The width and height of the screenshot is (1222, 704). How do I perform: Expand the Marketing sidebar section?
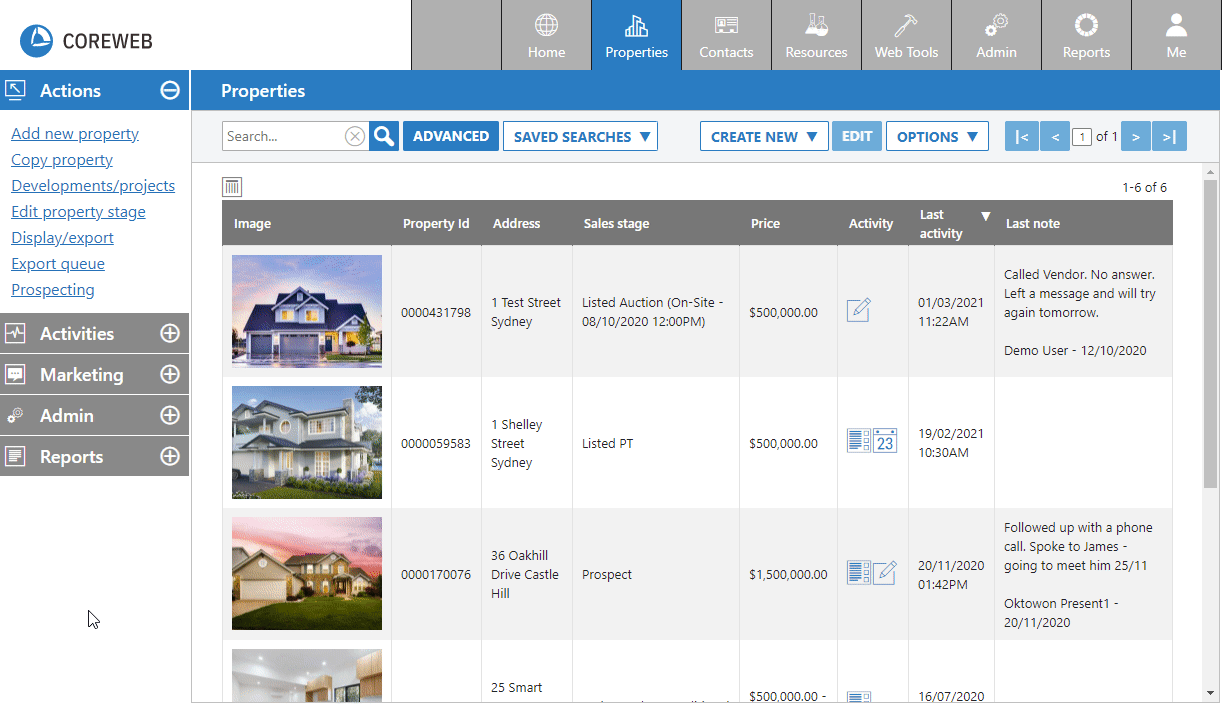coord(170,375)
